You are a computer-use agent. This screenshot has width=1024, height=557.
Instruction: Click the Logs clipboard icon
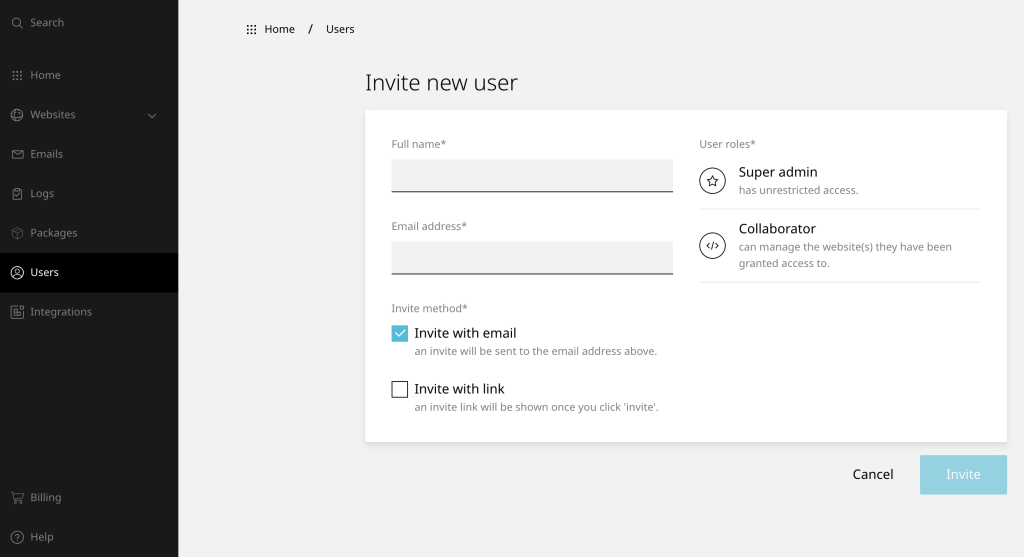pos(17,194)
